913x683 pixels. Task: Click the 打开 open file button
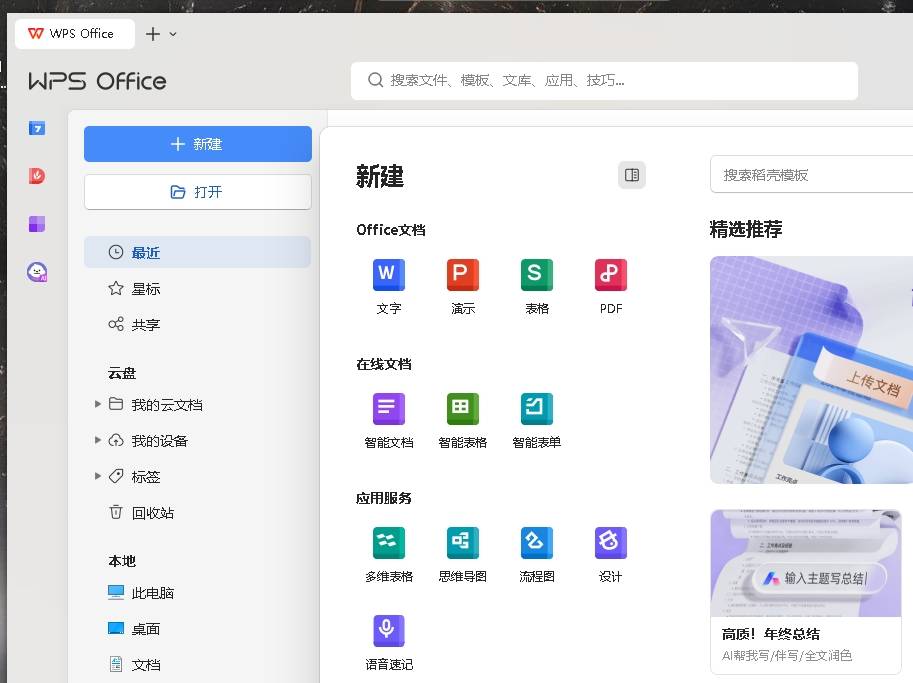197,192
